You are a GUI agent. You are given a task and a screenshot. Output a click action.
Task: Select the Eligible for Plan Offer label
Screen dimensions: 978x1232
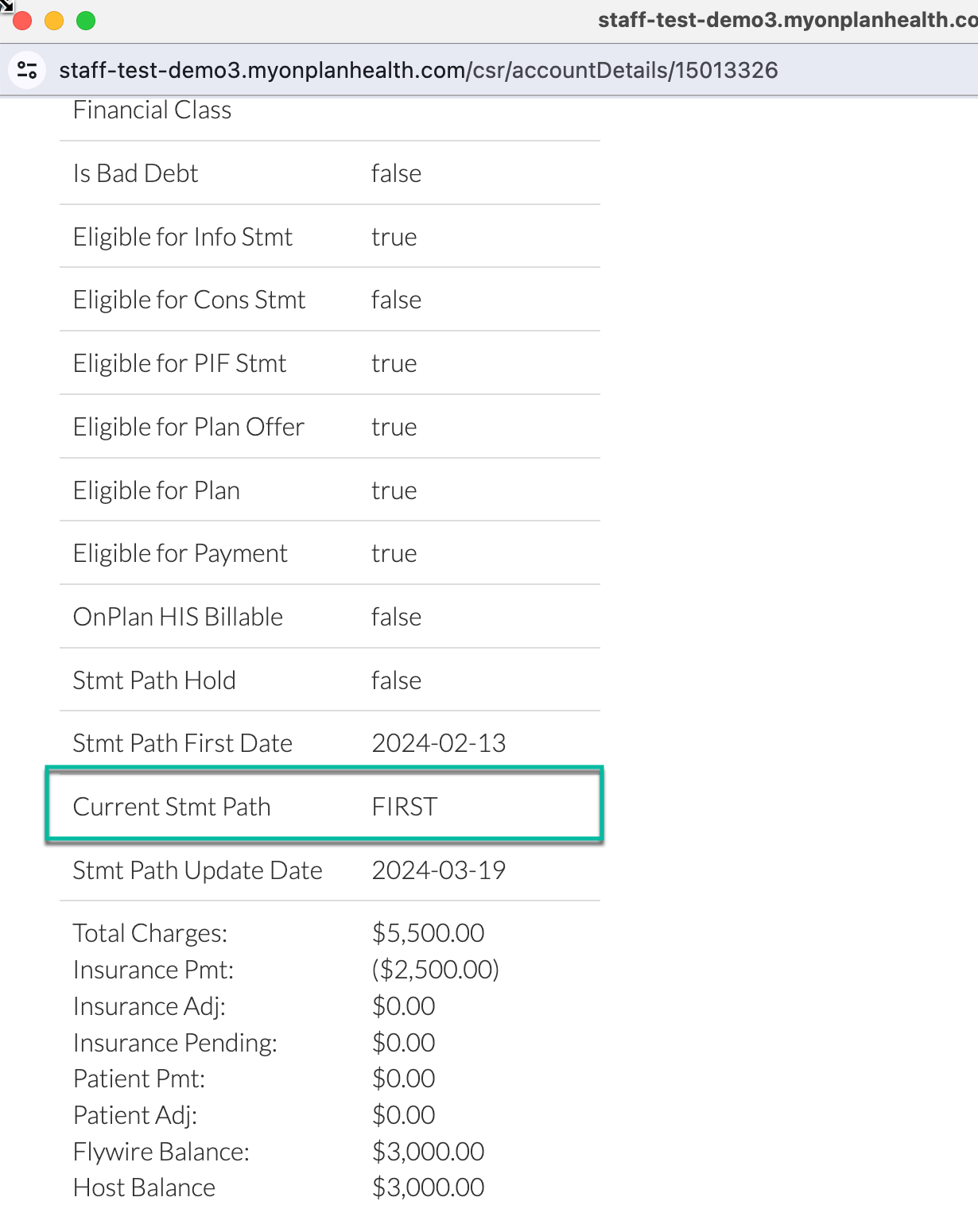188,426
